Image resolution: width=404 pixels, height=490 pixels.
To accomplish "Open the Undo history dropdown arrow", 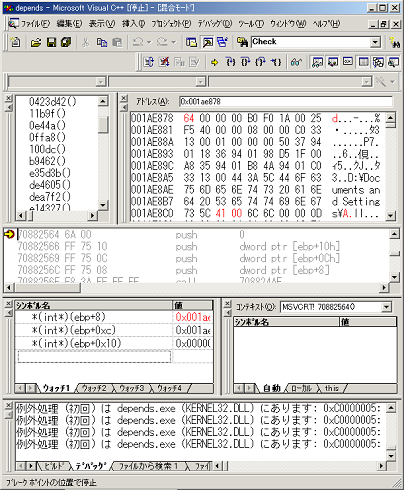I will click(x=149, y=42).
